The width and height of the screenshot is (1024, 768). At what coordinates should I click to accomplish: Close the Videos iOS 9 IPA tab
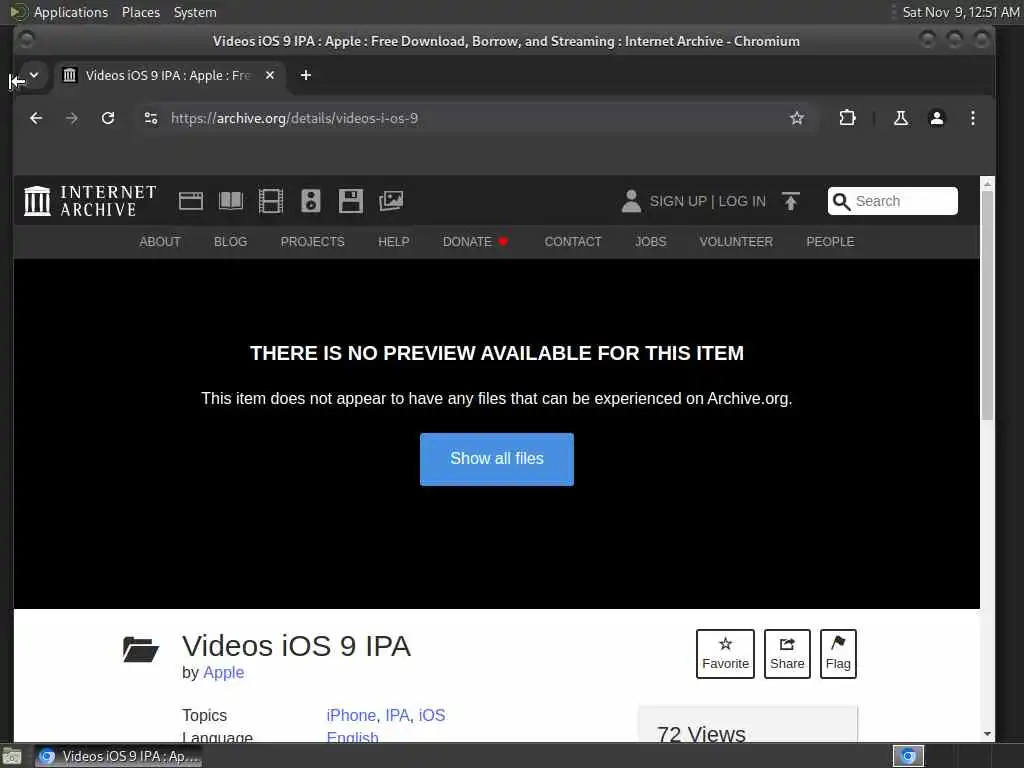coord(270,75)
